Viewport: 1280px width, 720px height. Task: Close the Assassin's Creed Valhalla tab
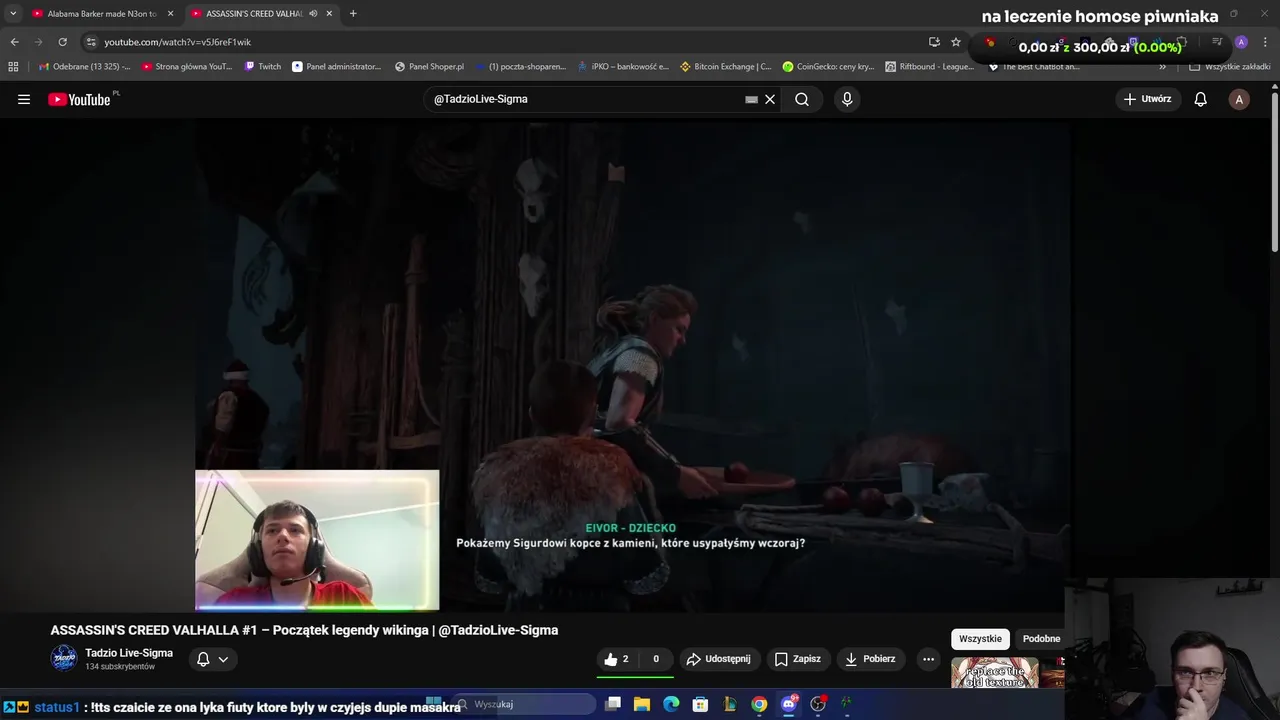coord(329,14)
